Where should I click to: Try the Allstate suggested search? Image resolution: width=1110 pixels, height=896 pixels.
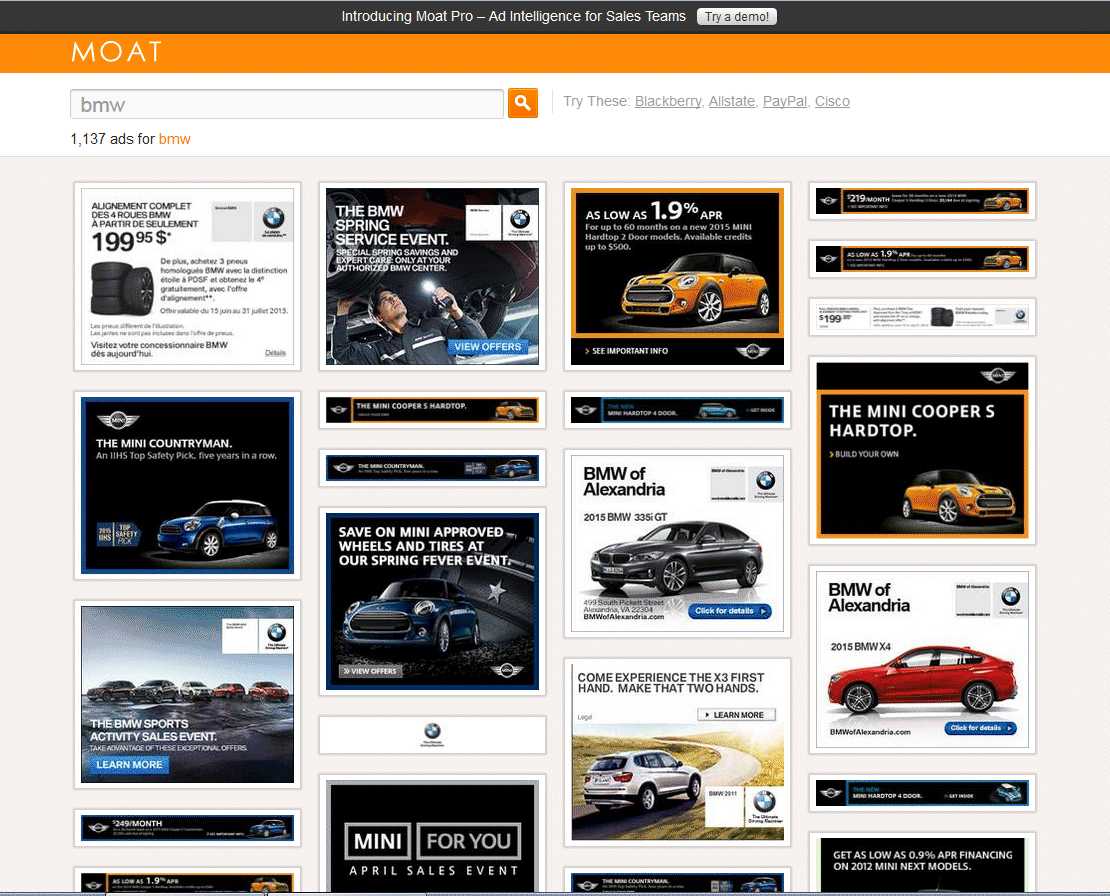pyautogui.click(x=731, y=101)
